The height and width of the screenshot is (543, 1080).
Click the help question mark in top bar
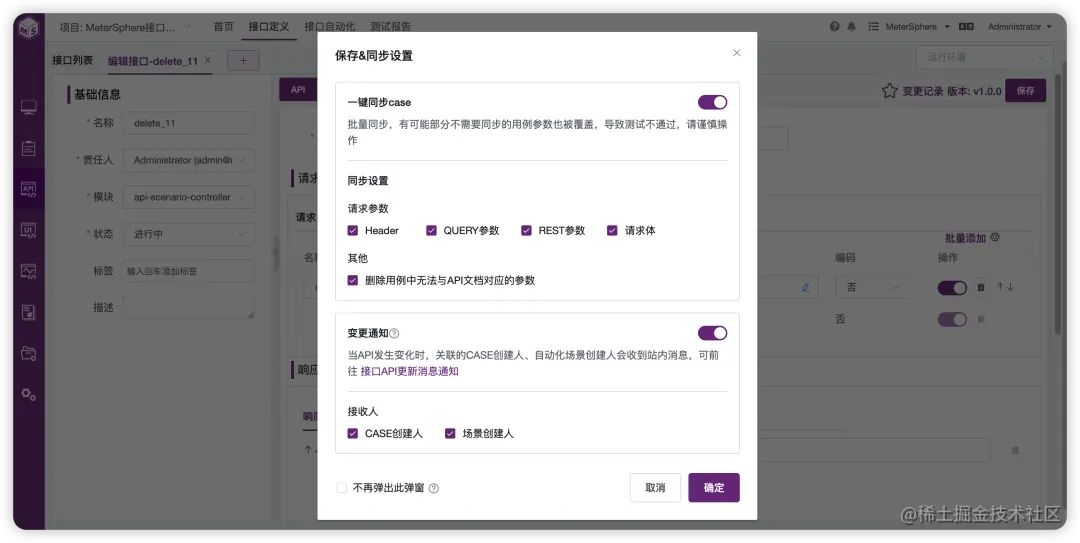(835, 27)
